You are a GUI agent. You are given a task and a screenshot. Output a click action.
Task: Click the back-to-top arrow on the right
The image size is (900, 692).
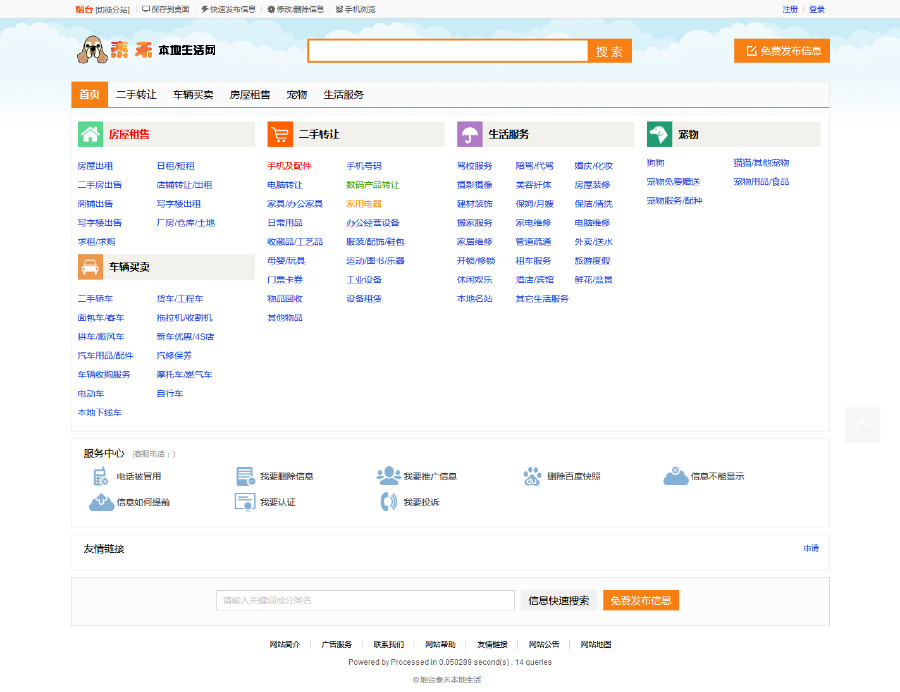862,425
